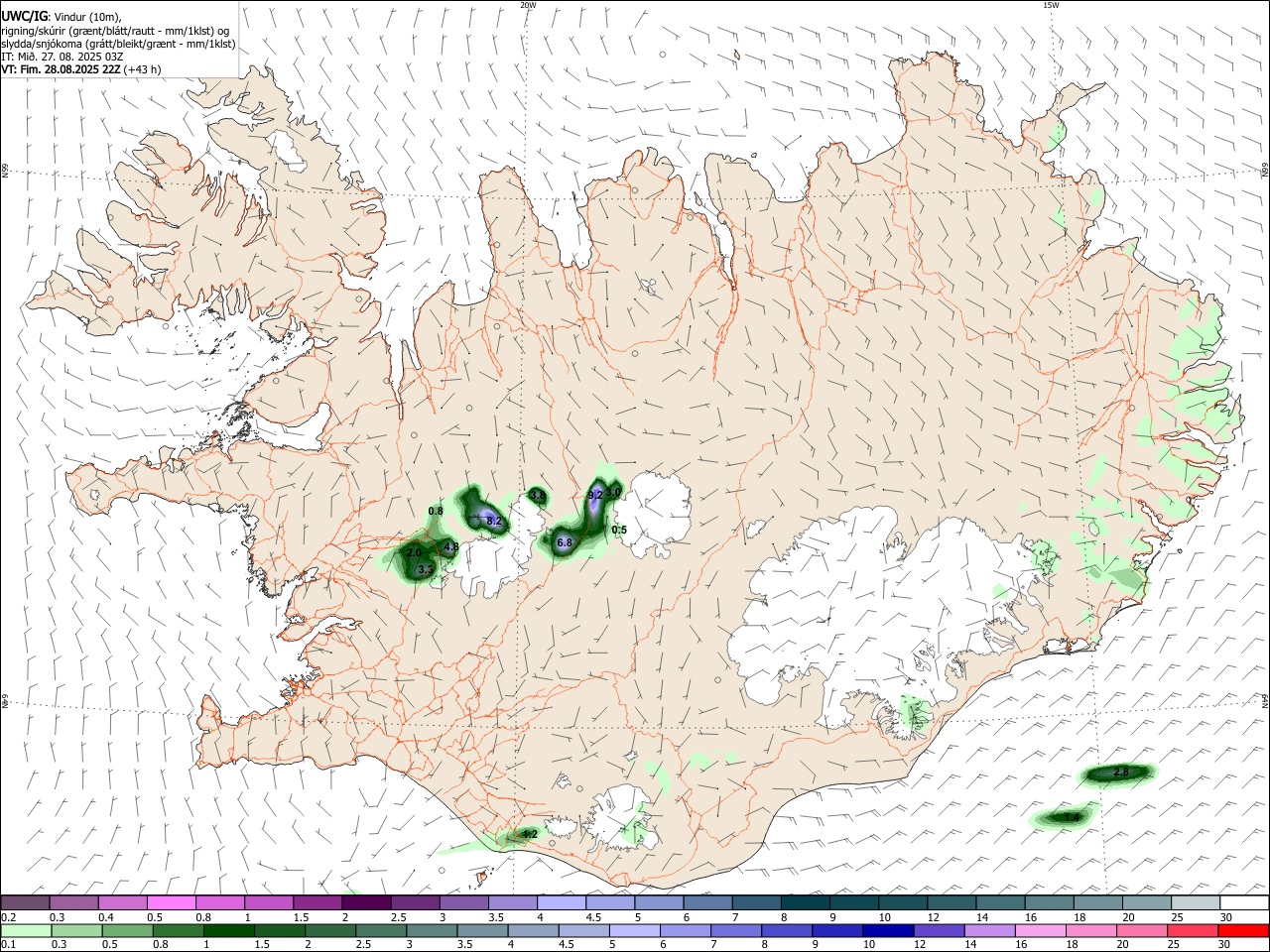Pick the dark teal swatch labeled 8 in snow legend
This screenshot has height=952, width=1270.
click(805, 902)
